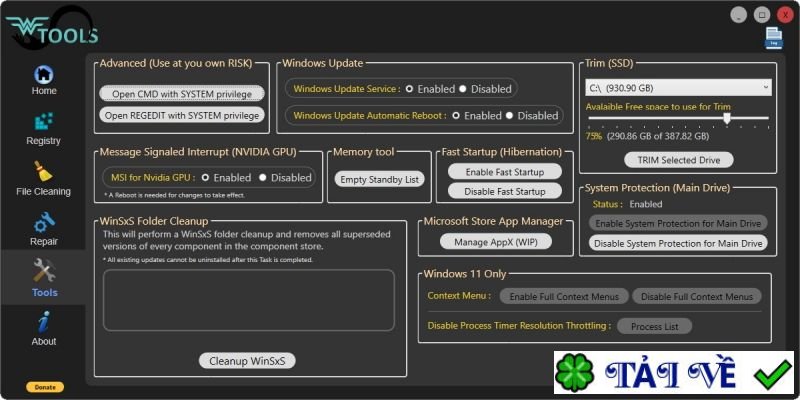Open Repair section wrench-gear icon

(x=44, y=223)
